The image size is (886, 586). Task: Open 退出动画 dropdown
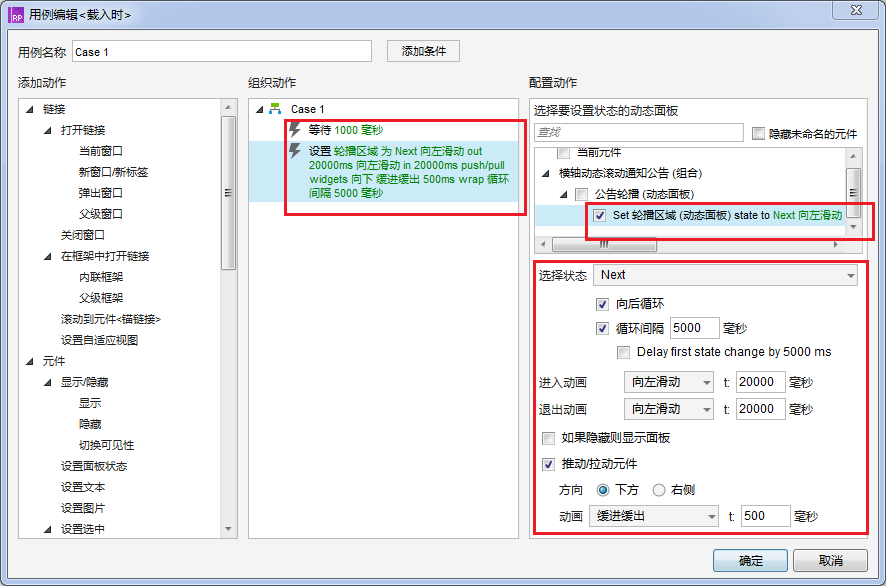(x=669, y=409)
